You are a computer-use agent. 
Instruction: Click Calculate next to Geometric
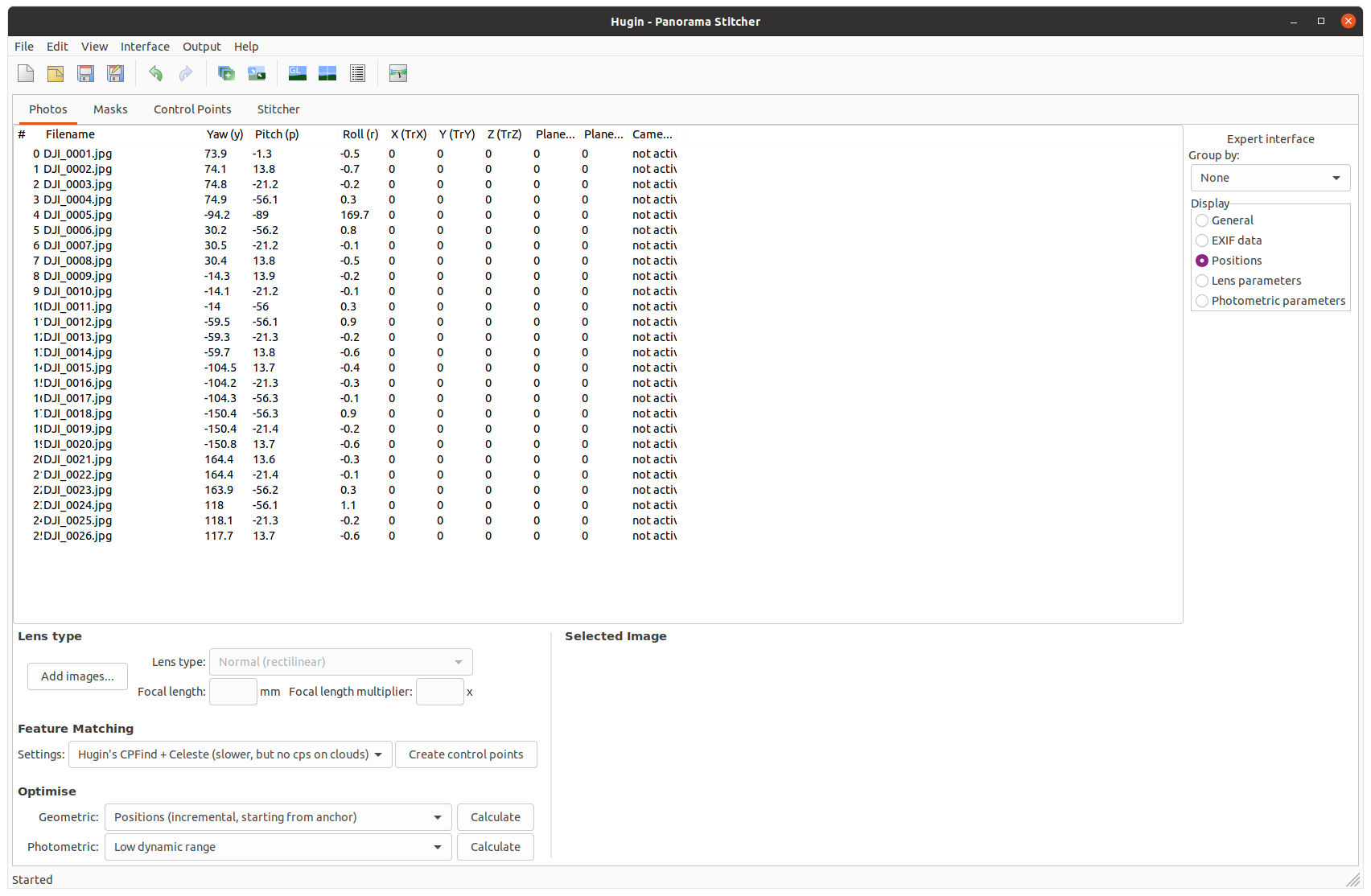[496, 817]
